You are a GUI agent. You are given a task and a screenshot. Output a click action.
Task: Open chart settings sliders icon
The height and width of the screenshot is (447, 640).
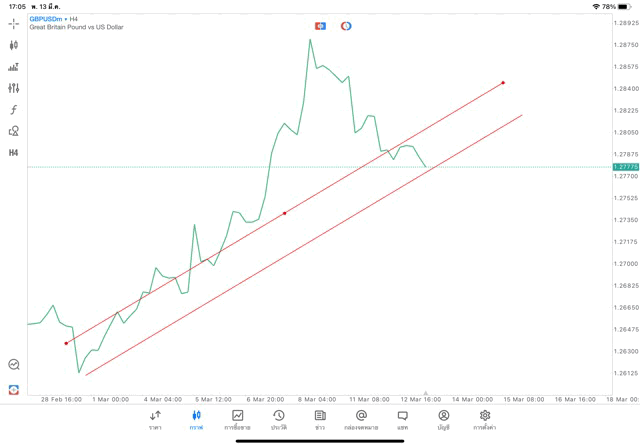[x=14, y=88]
